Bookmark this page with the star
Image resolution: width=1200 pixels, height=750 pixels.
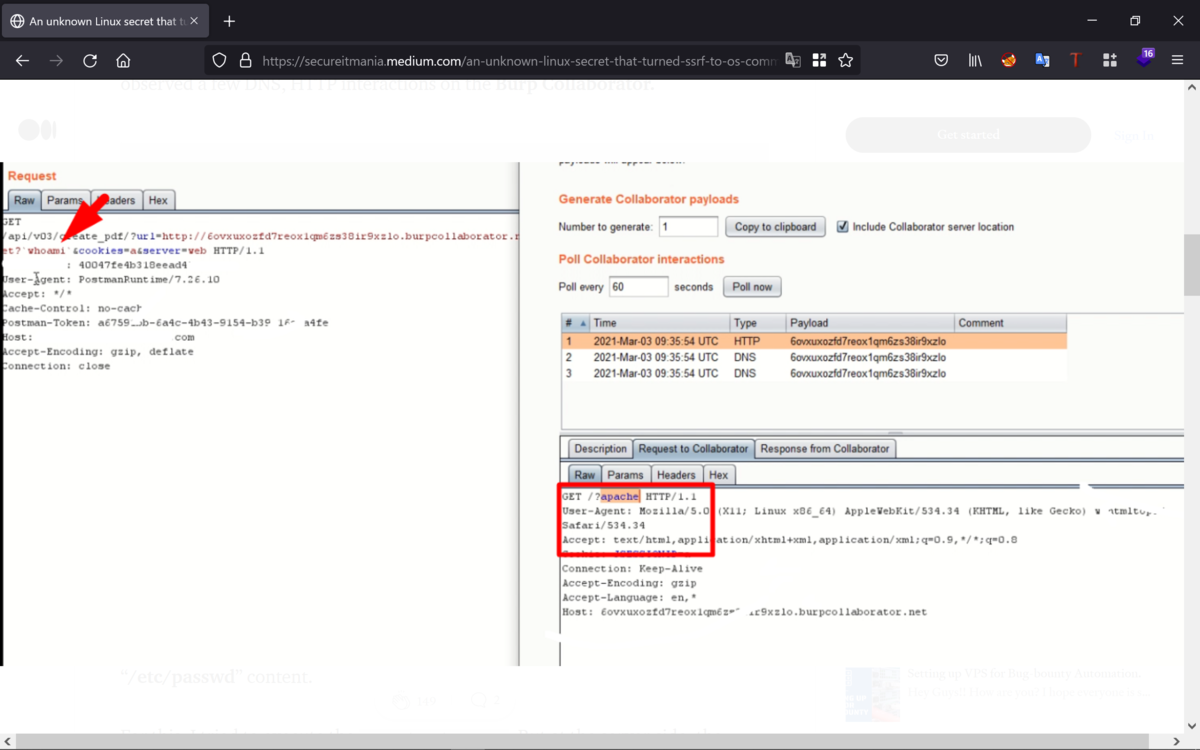(846, 61)
